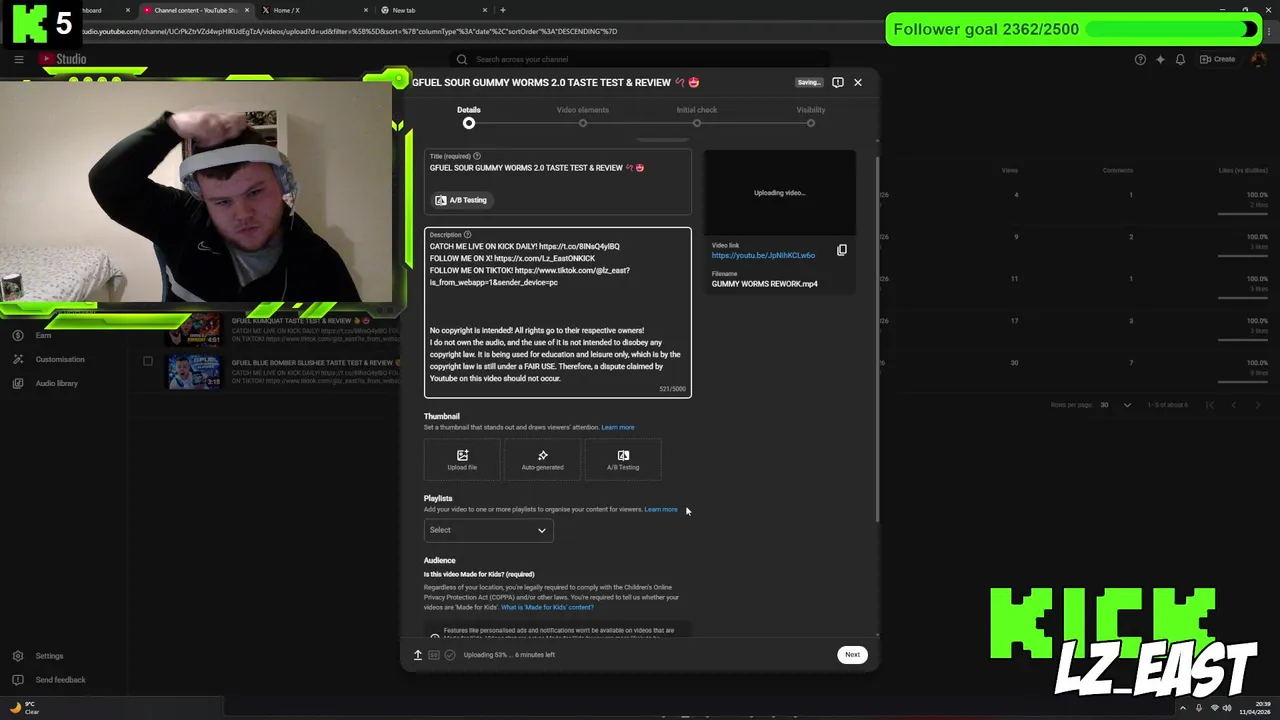Click the network icon in the system tray
Image resolution: width=1280 pixels, height=720 pixels.
pyautogui.click(x=1213, y=708)
